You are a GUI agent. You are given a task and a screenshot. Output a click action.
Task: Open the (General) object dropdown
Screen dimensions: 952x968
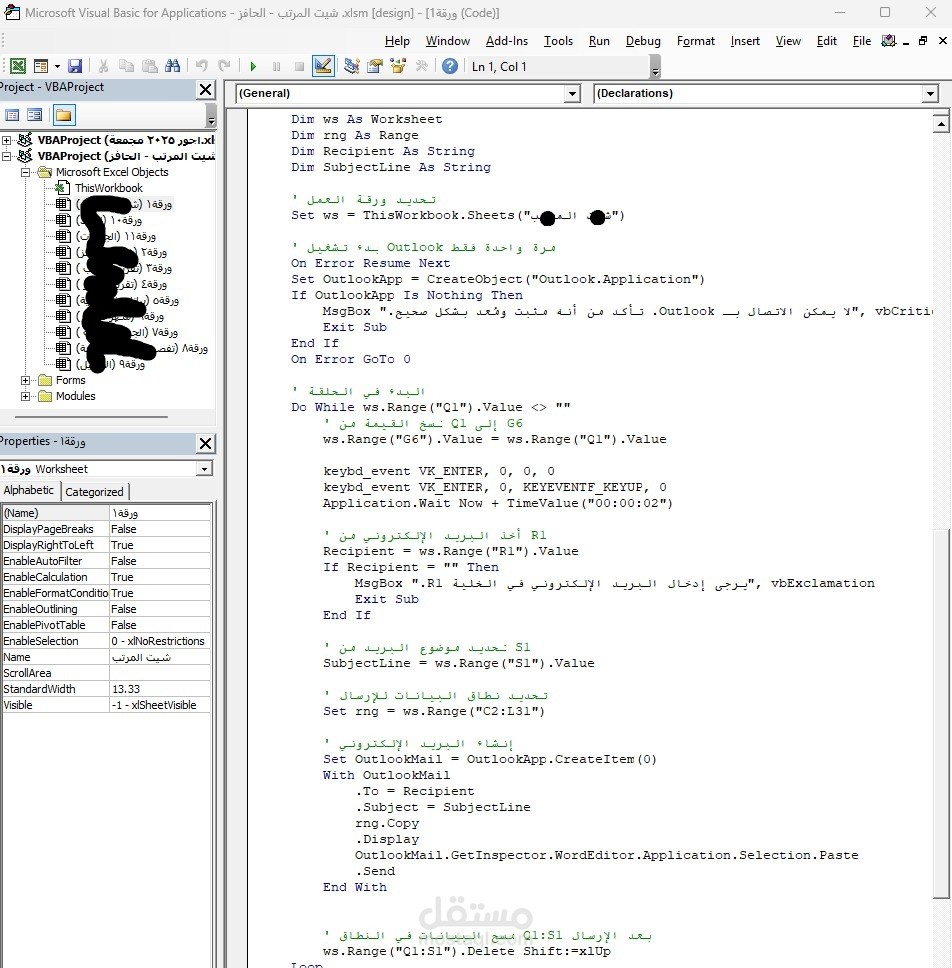(x=572, y=94)
